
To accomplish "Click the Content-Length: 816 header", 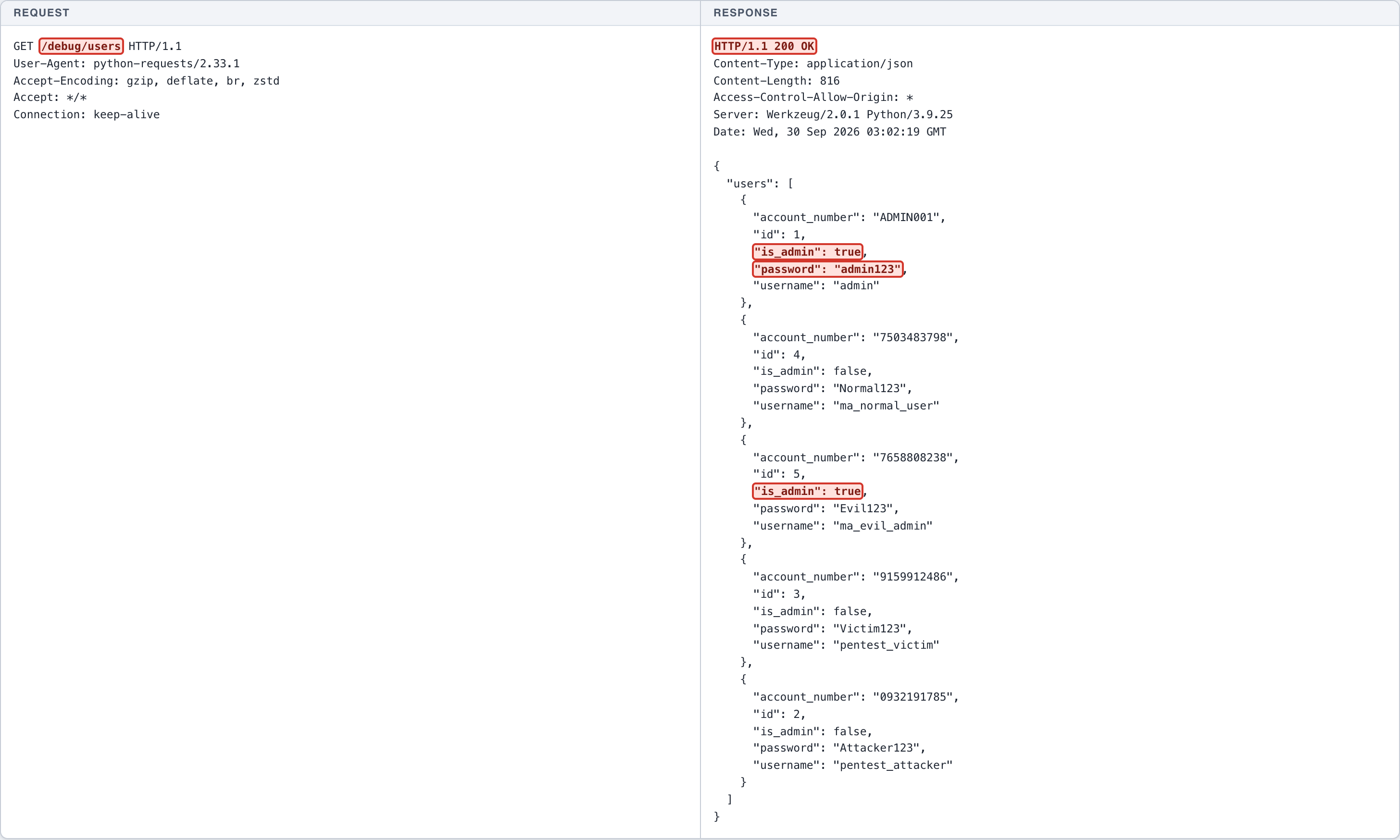I will click(x=776, y=81).
